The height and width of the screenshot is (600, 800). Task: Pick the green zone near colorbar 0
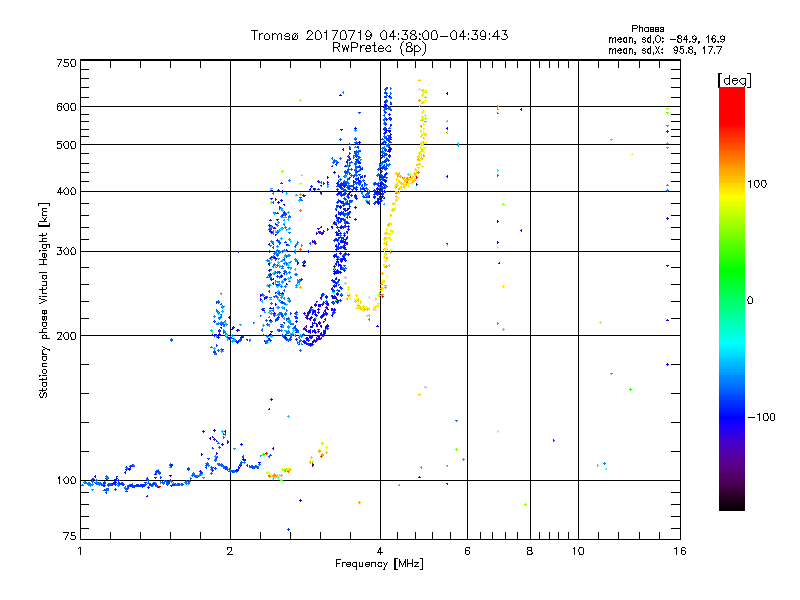(732, 286)
